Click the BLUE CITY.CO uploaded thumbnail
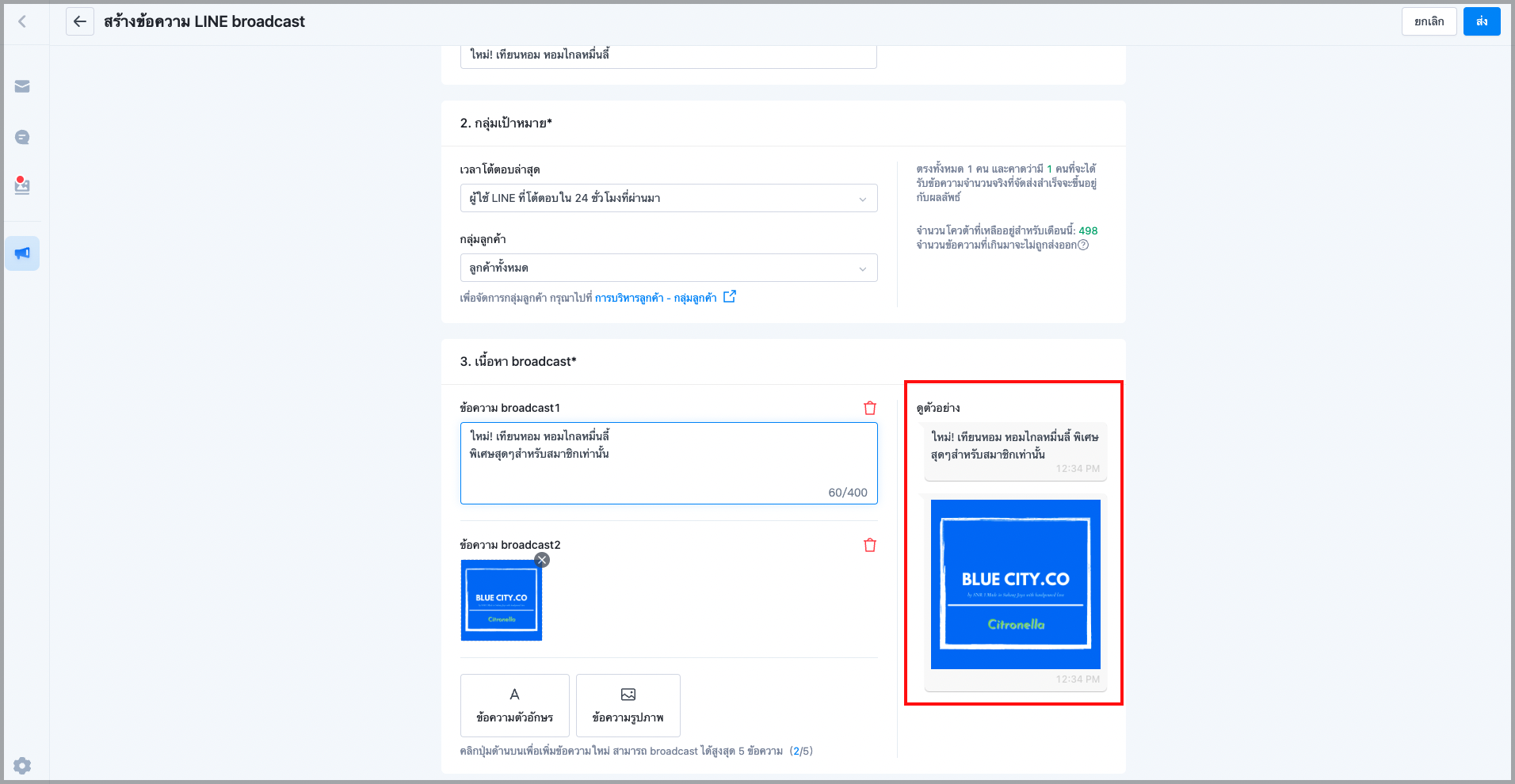 [x=502, y=600]
